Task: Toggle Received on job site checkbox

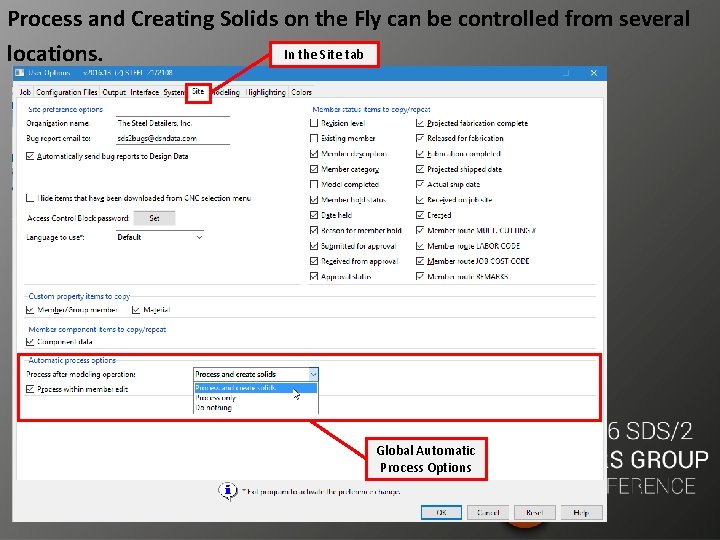Action: pyautogui.click(x=420, y=200)
